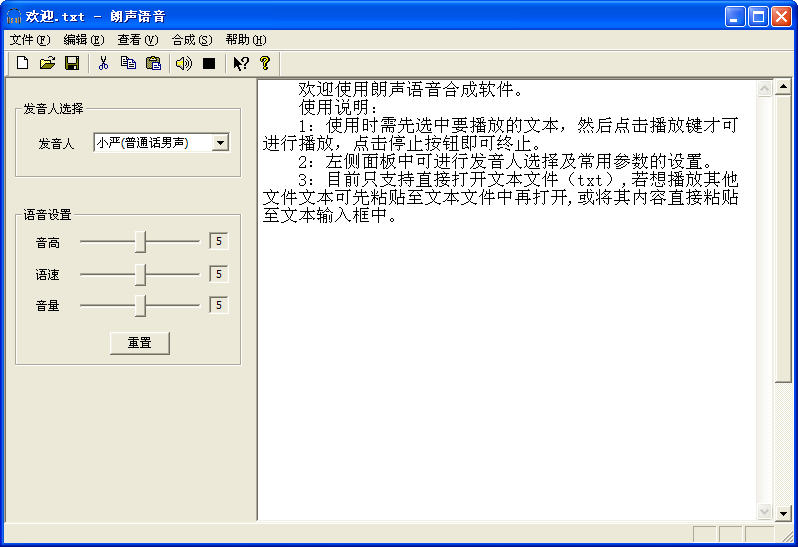Open the 帮助(H) menu
The width and height of the screenshot is (798, 547).
point(246,40)
